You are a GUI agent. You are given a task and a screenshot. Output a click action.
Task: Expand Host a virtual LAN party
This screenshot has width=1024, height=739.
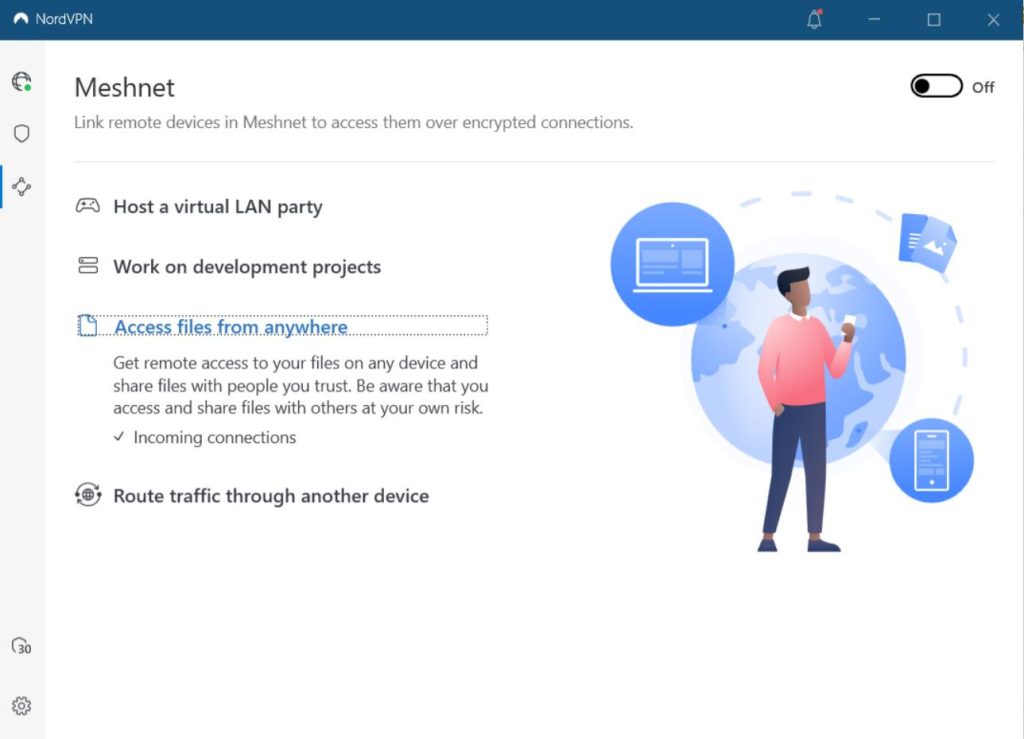point(217,207)
